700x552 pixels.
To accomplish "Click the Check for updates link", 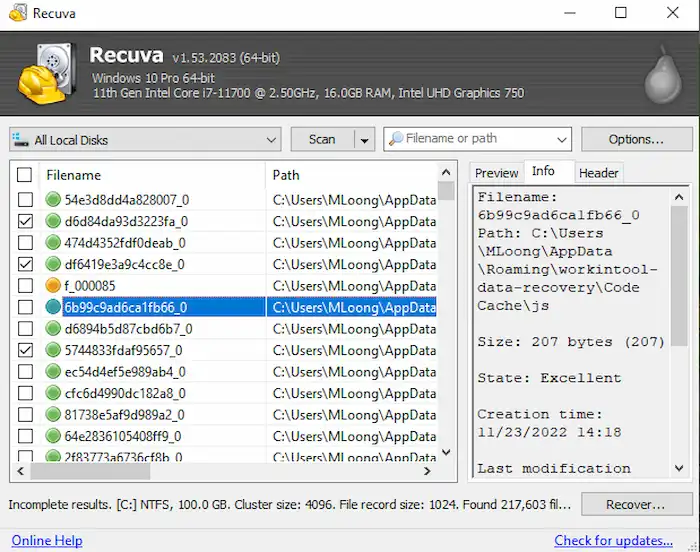I will [613, 540].
